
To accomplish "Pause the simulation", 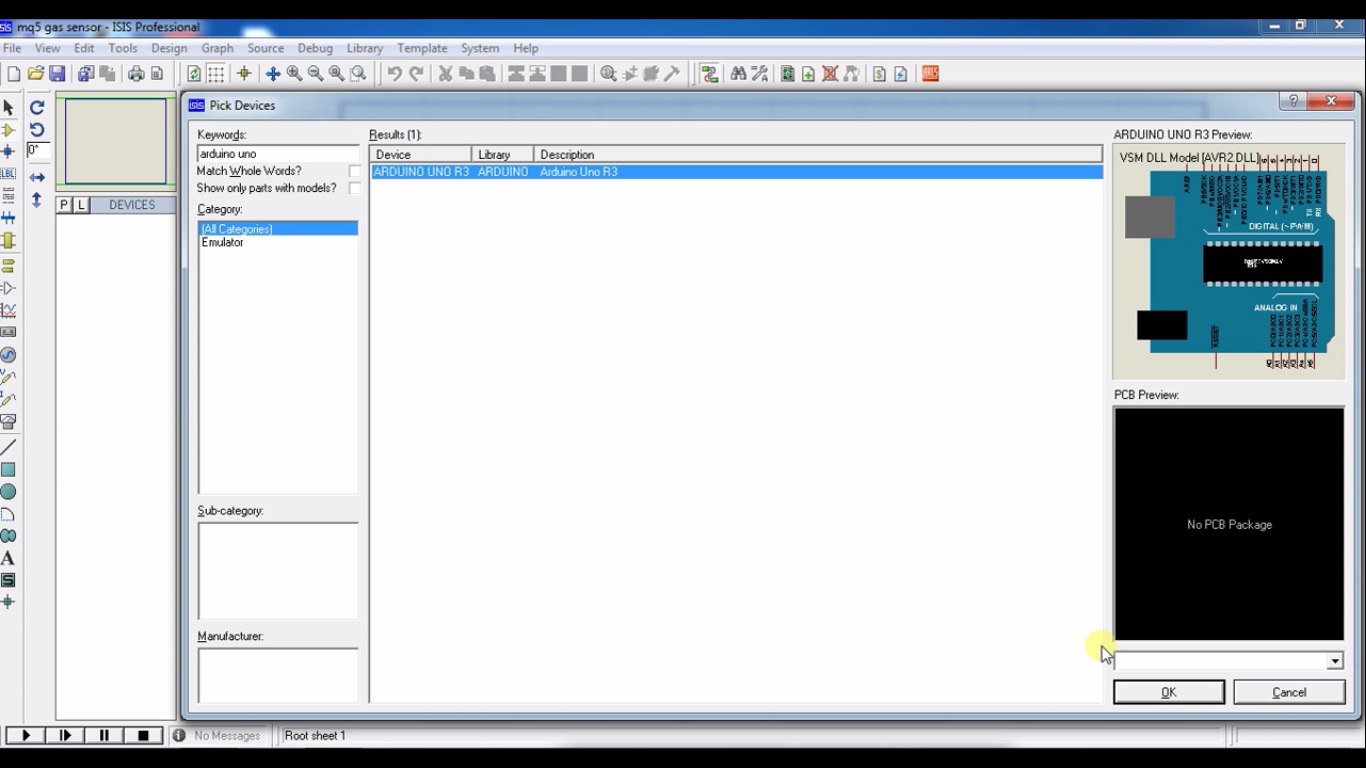I will click(104, 735).
